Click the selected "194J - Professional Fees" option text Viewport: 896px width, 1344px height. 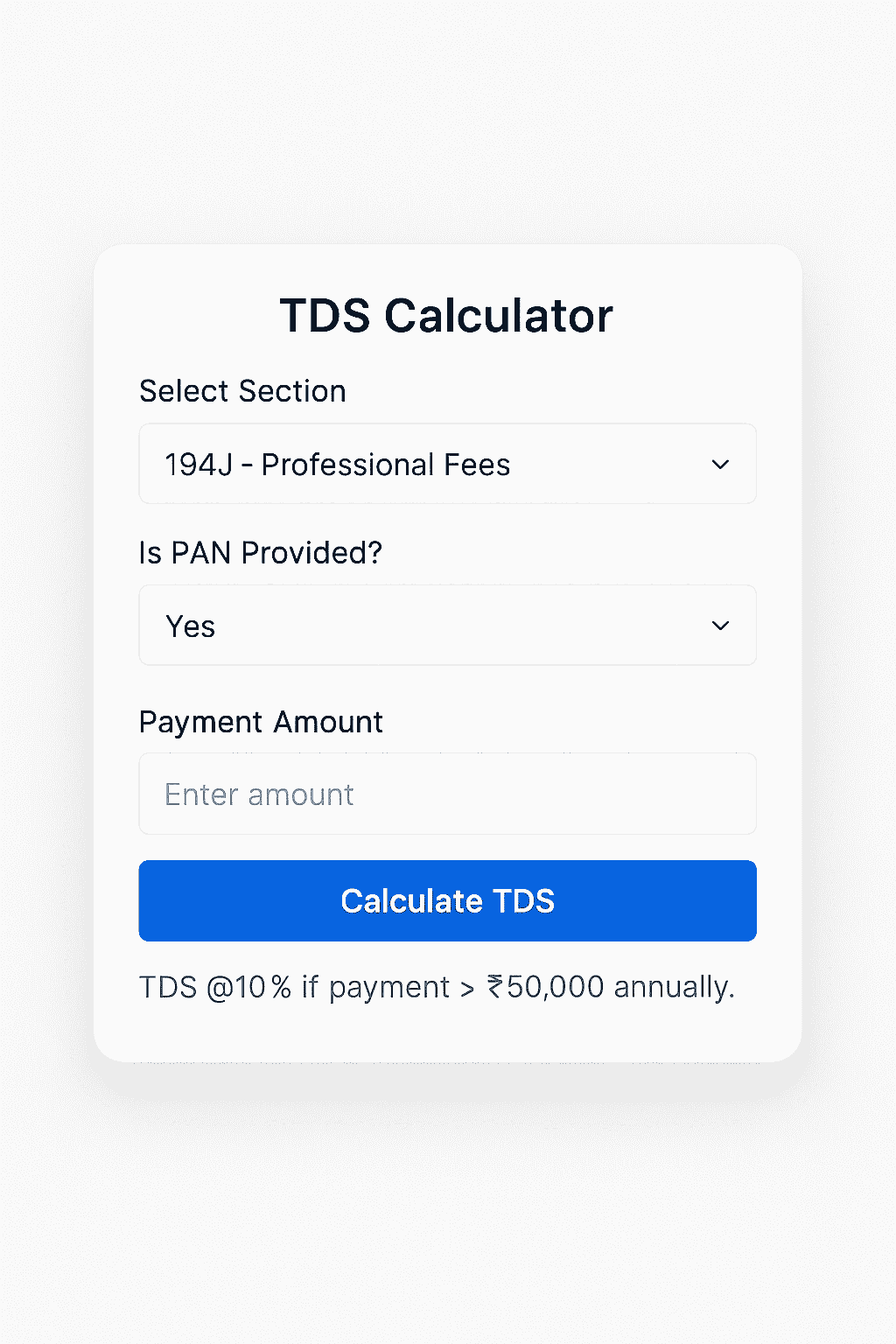[337, 465]
